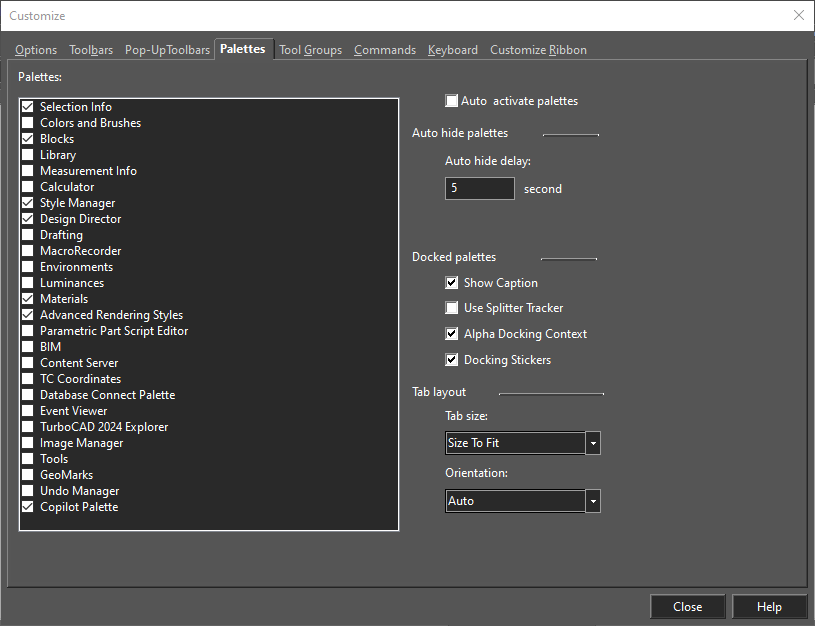Viewport: 815px width, 626px height.
Task: Click the Close button
Action: pos(687,607)
